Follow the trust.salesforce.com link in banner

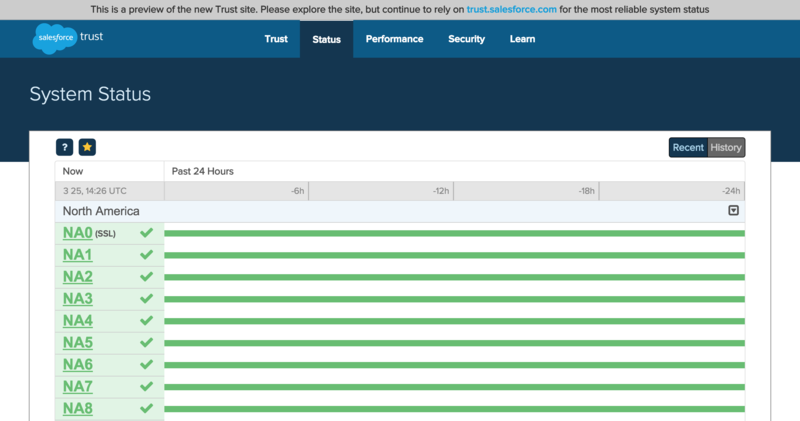(x=511, y=9)
